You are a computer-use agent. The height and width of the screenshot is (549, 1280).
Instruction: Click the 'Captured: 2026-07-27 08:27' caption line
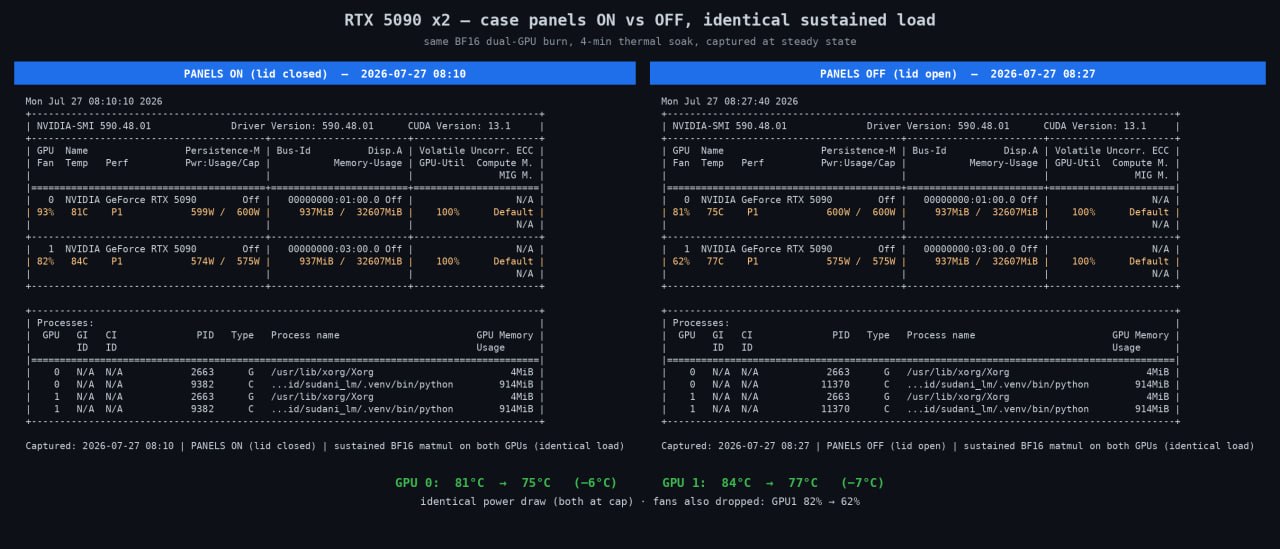coord(958,446)
